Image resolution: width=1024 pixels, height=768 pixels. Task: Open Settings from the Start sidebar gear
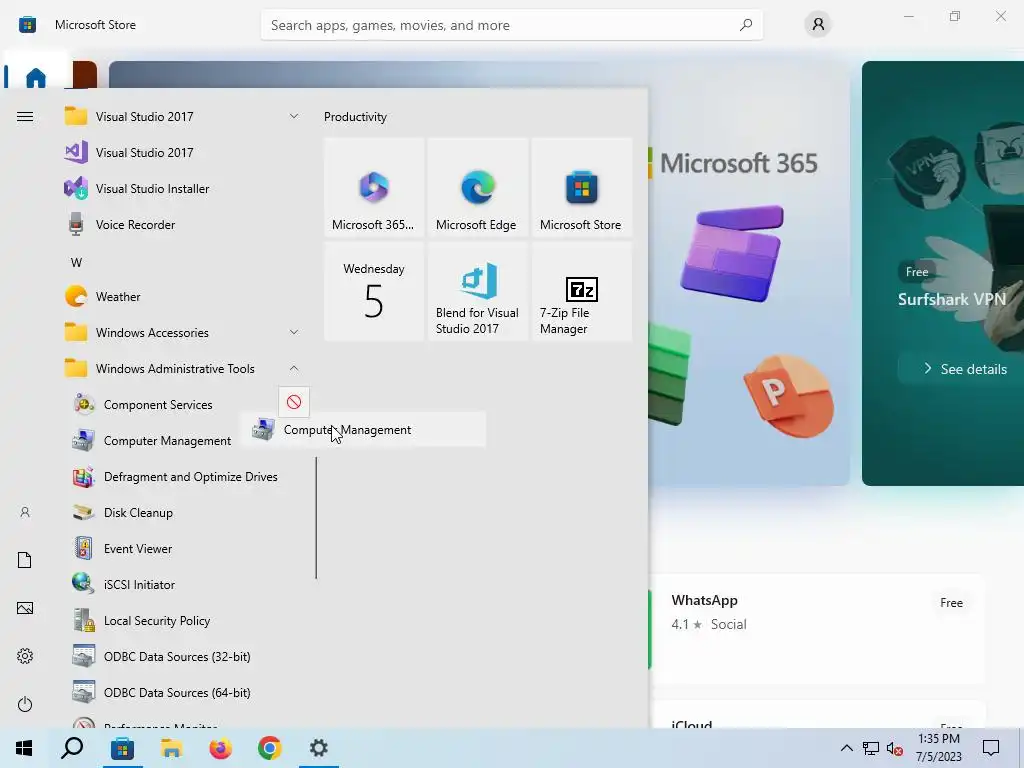pos(25,656)
